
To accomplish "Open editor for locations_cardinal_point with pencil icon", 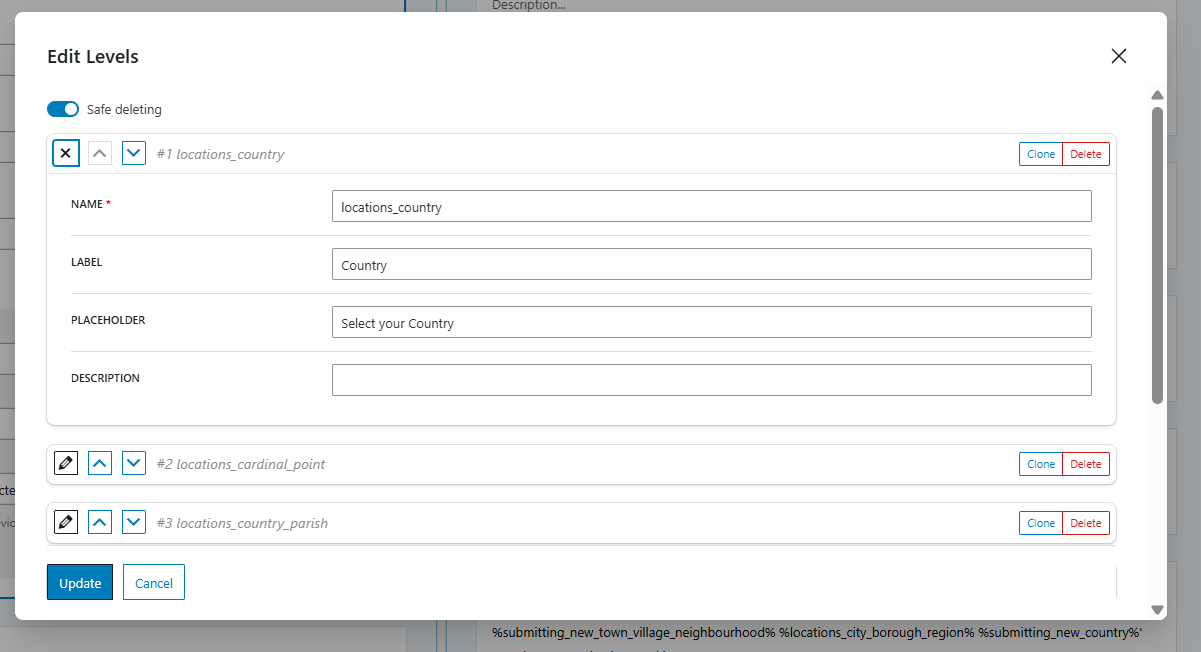I will [x=65, y=464].
